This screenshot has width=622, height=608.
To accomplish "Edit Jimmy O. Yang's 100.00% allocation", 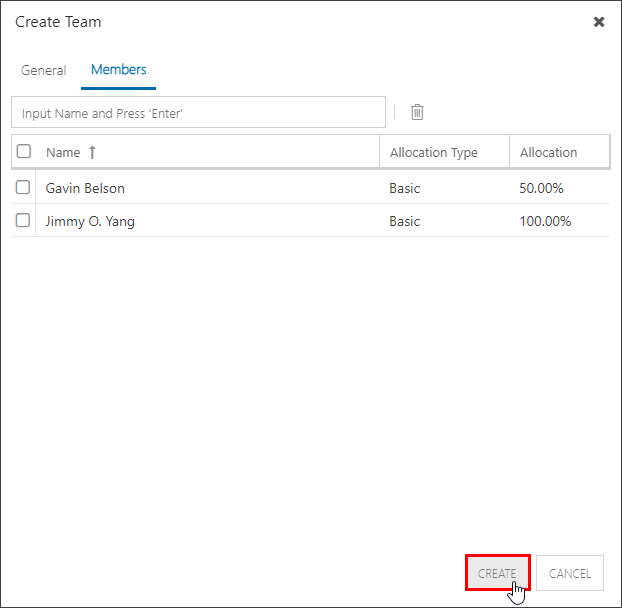I will tap(545, 221).
